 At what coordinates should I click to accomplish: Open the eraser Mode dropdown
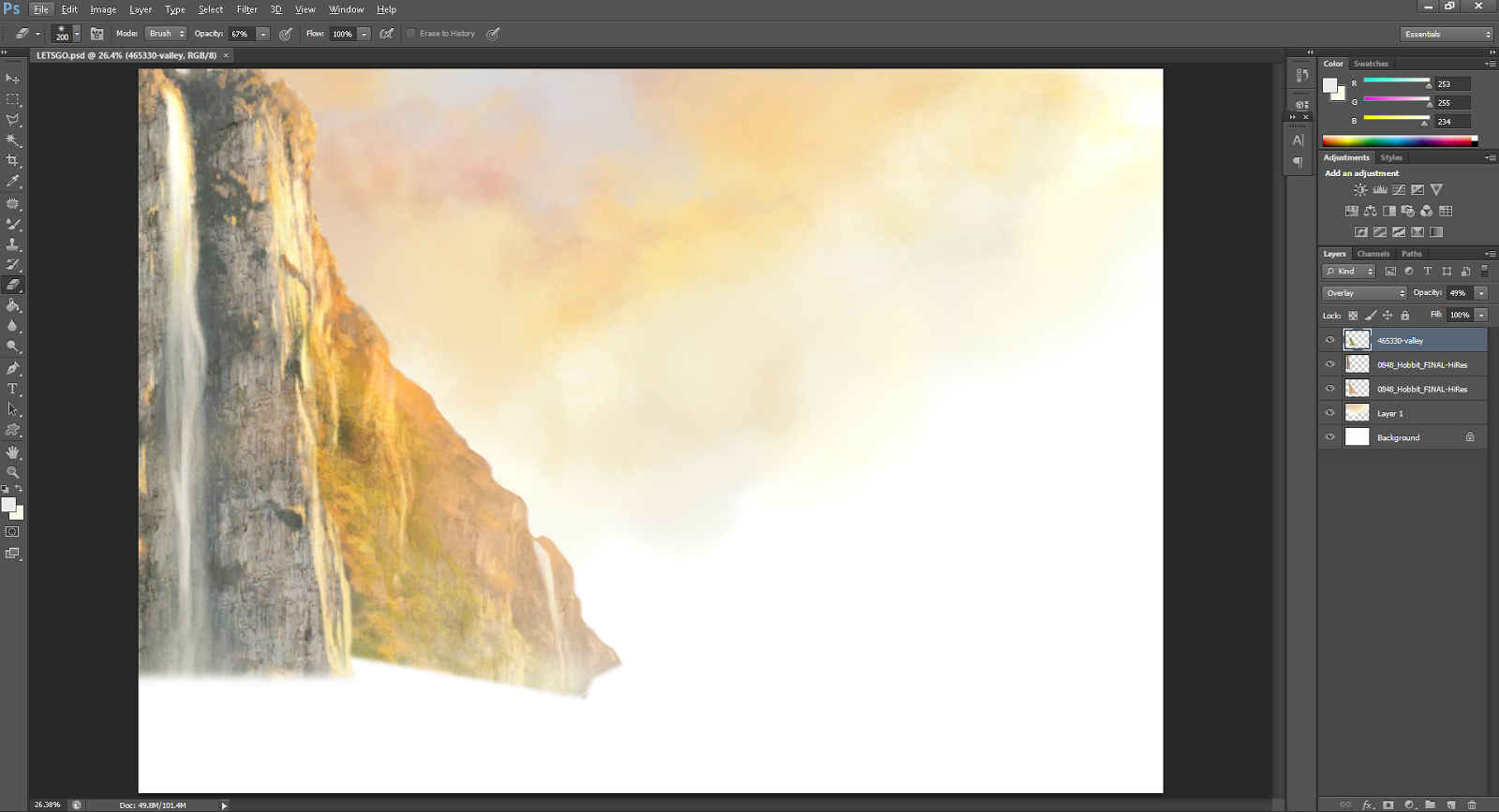(x=166, y=34)
